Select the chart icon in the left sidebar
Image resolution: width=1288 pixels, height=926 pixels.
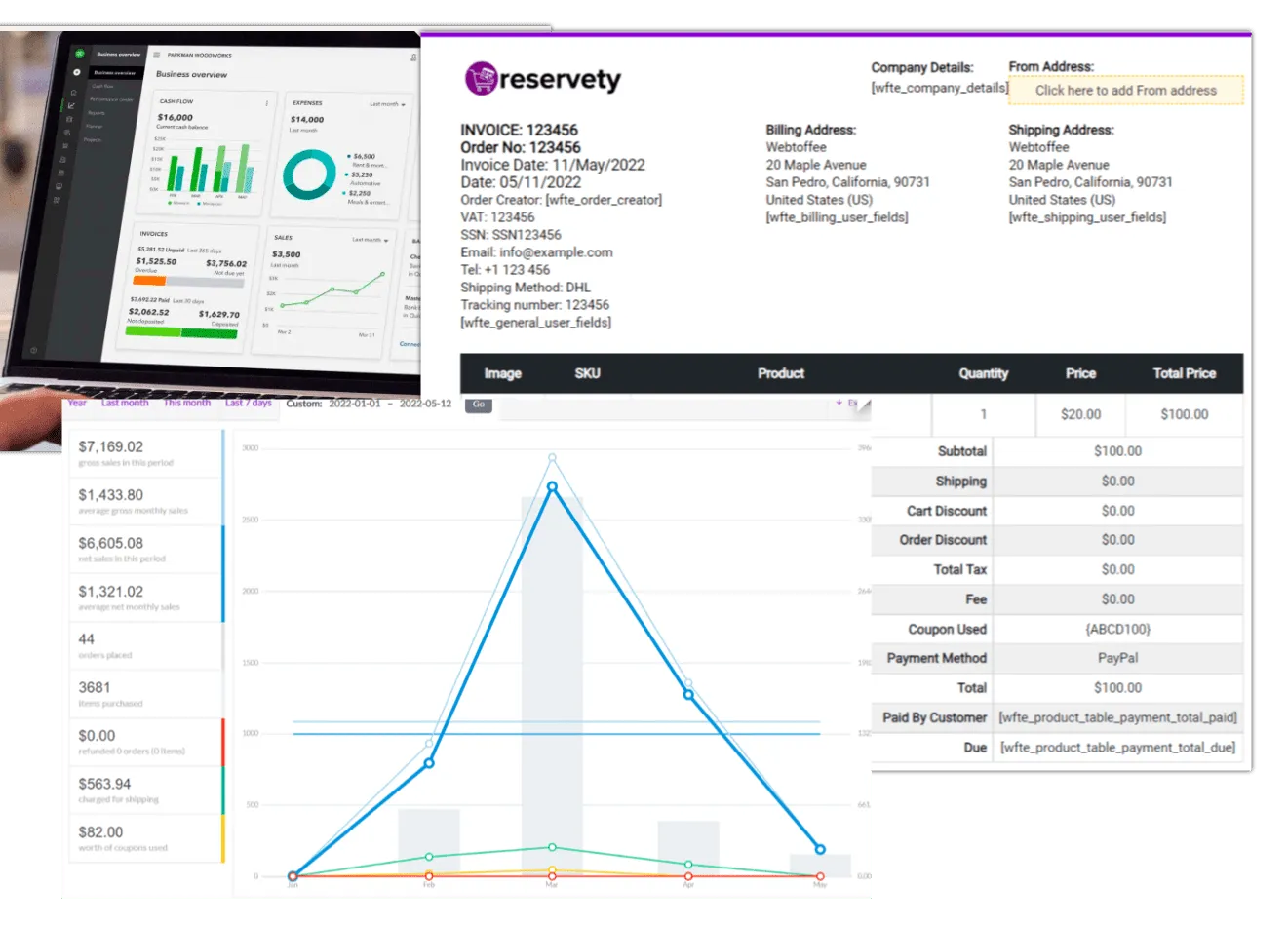pos(71,105)
